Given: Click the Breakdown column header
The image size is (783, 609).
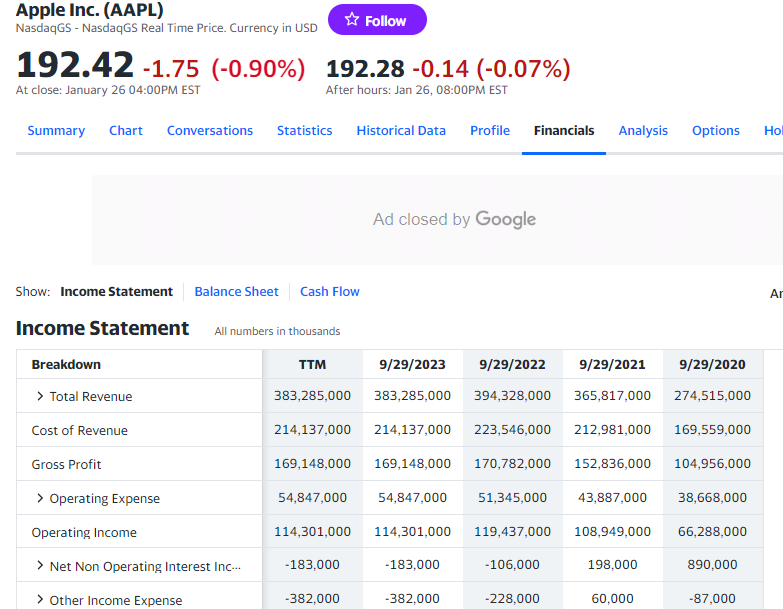Looking at the screenshot, I should [x=66, y=364].
